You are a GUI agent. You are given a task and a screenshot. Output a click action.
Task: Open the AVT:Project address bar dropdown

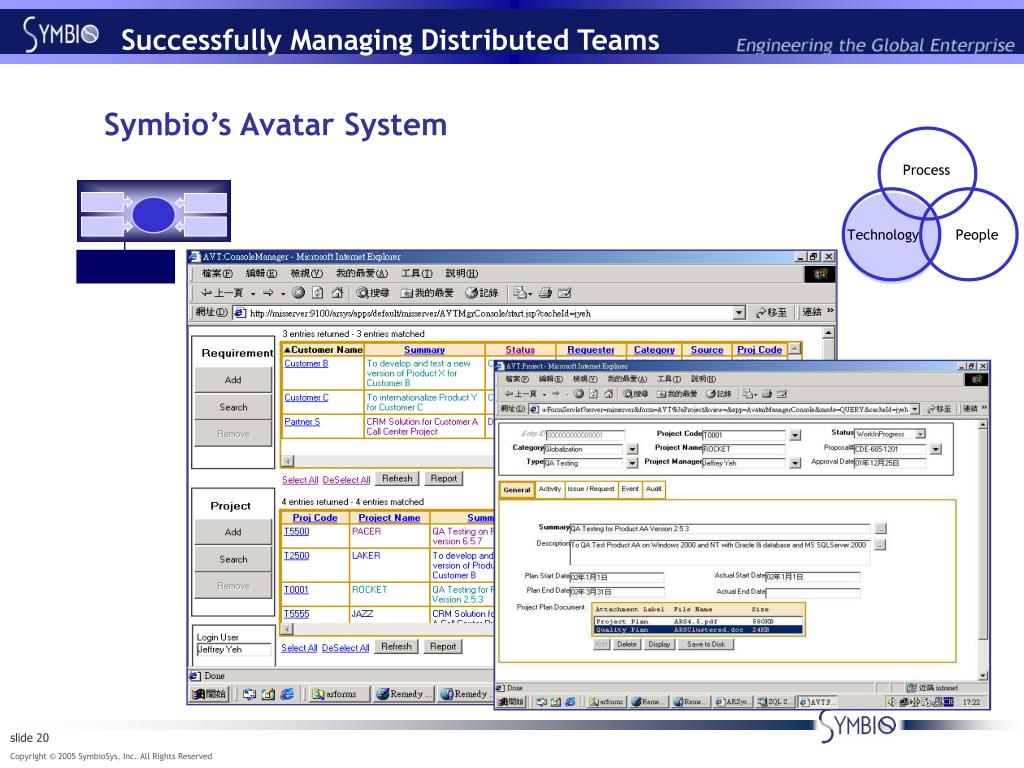[916, 409]
